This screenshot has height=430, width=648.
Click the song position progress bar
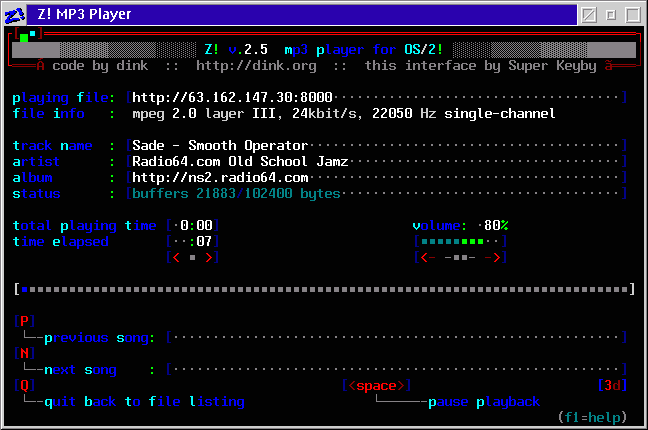324,289
